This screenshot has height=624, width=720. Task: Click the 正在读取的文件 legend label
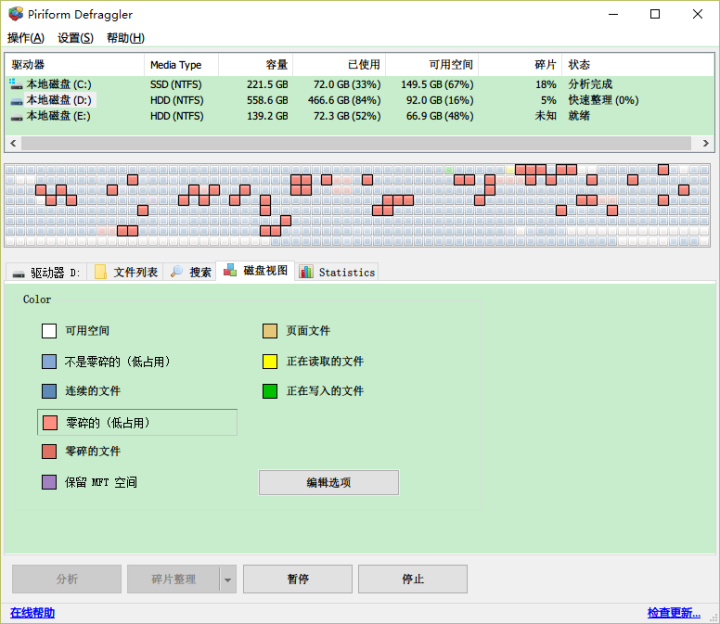(x=325, y=361)
